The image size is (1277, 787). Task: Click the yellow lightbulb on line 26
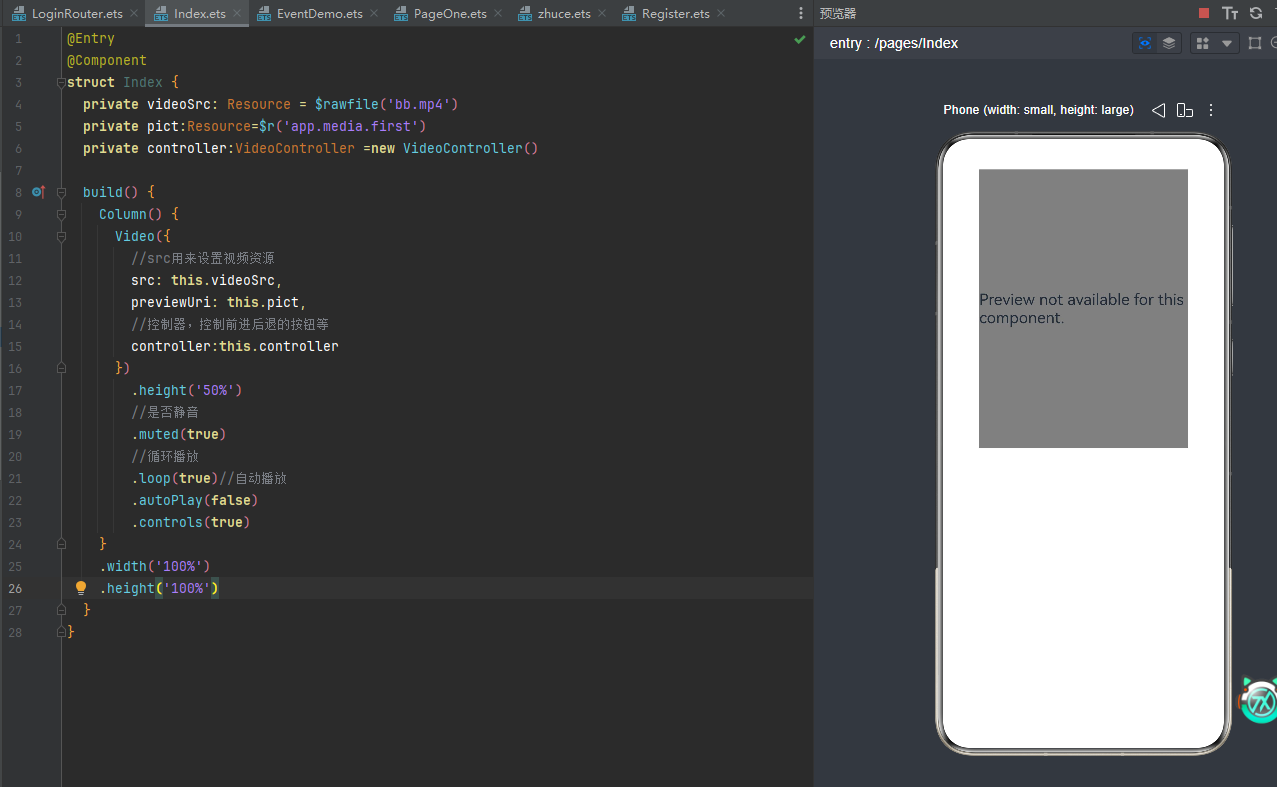coord(82,588)
